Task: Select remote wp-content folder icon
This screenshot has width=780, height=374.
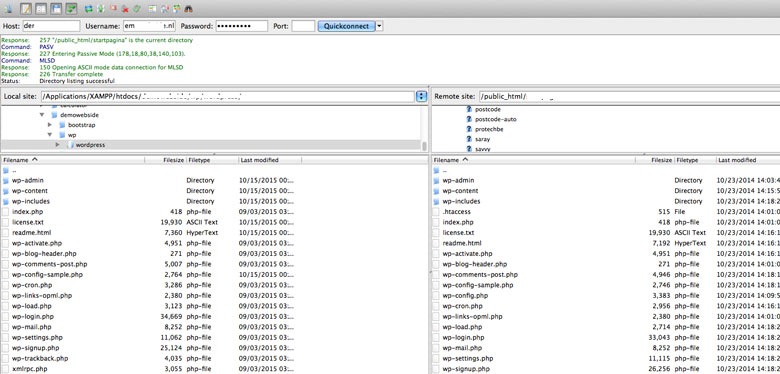Action: [436, 191]
